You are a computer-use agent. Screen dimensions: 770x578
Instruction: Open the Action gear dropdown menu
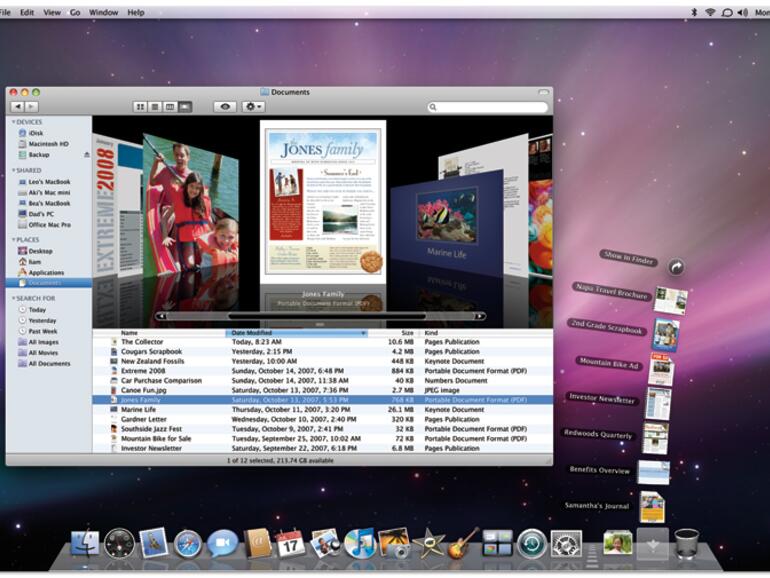253,107
